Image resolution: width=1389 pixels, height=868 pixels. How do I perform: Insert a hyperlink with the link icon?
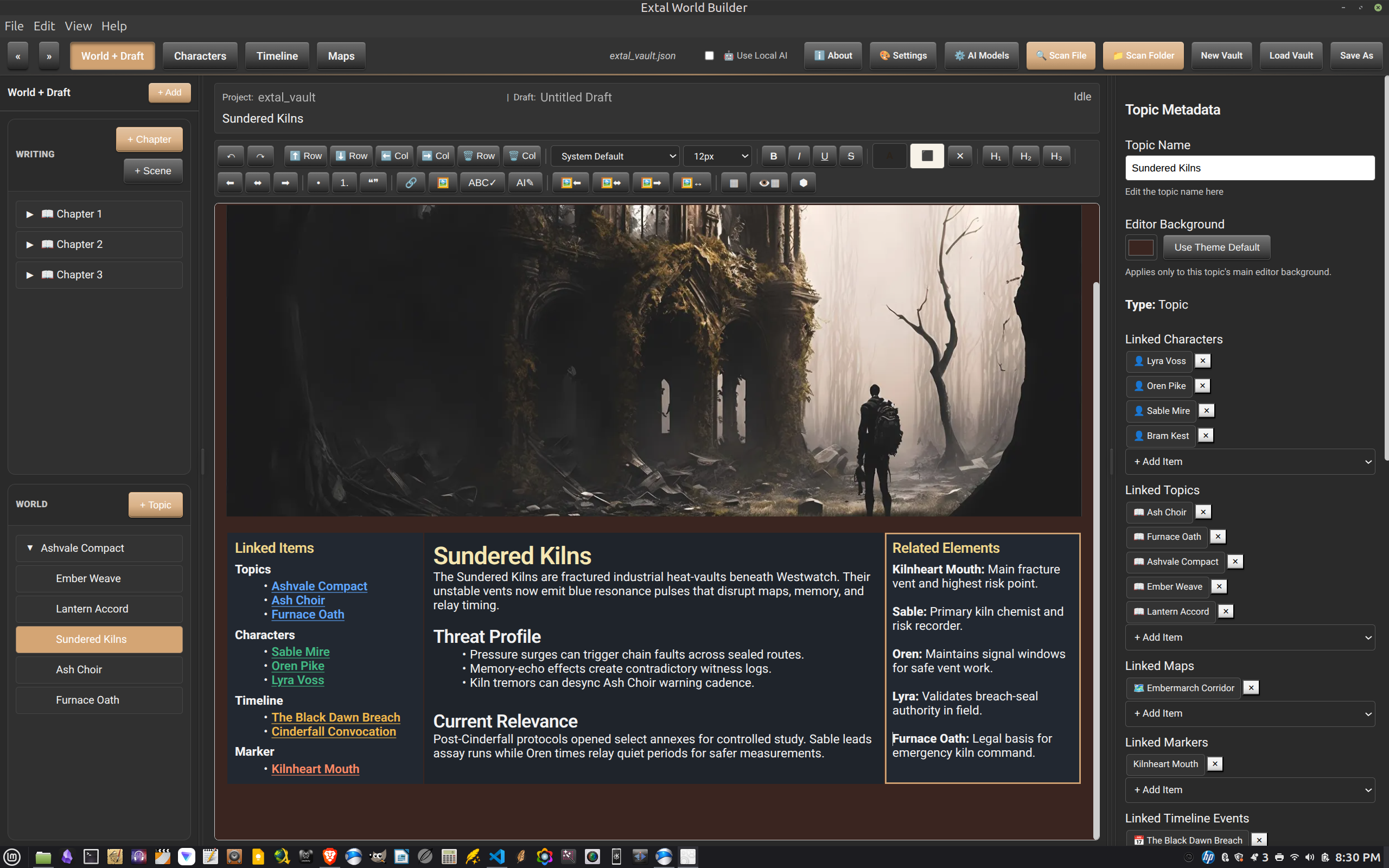point(410,183)
